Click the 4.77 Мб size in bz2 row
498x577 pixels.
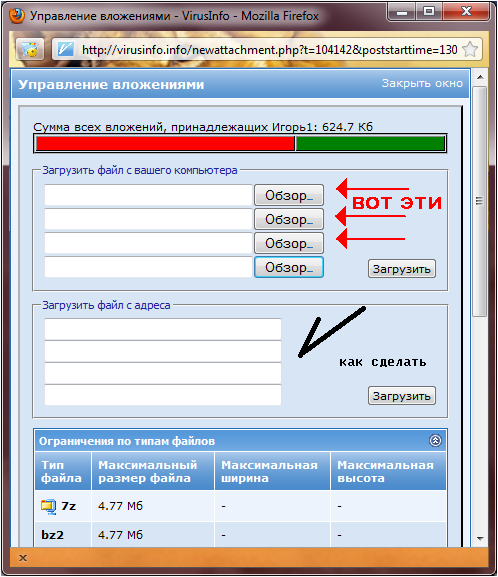(120, 535)
